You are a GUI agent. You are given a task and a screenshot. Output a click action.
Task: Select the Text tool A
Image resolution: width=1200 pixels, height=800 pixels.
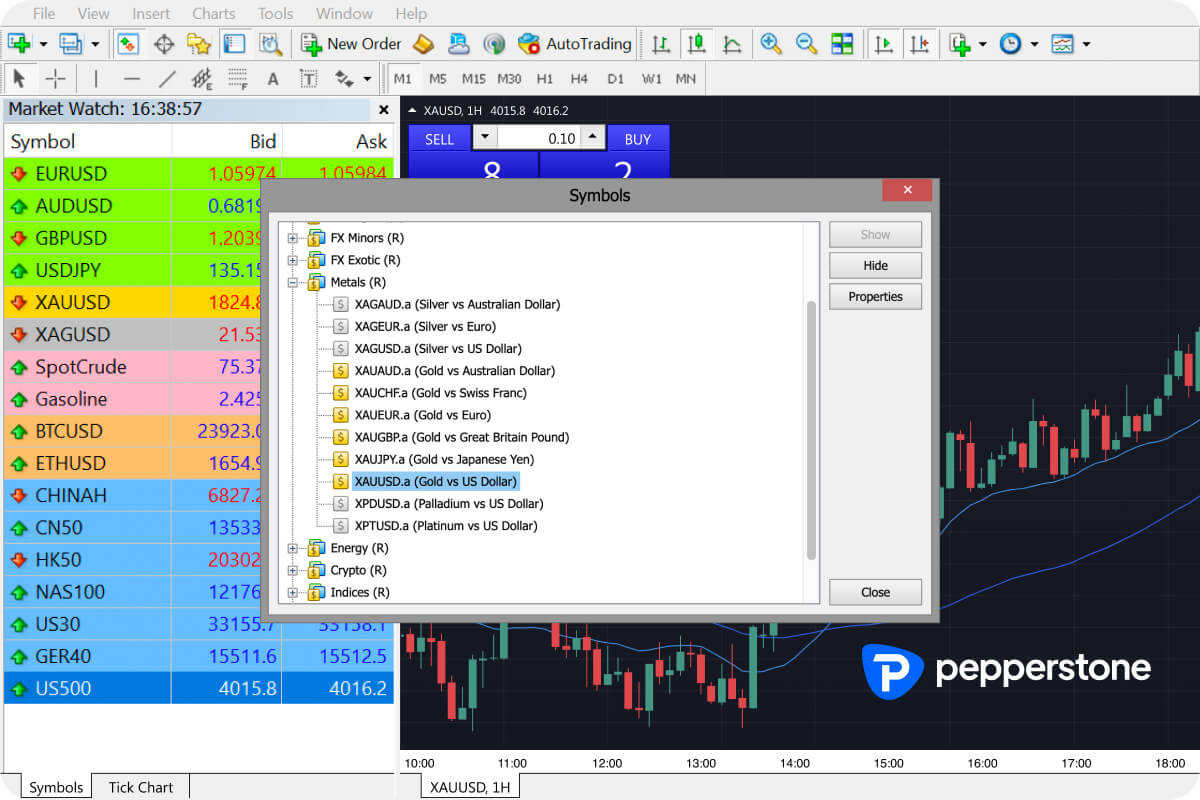tap(273, 78)
